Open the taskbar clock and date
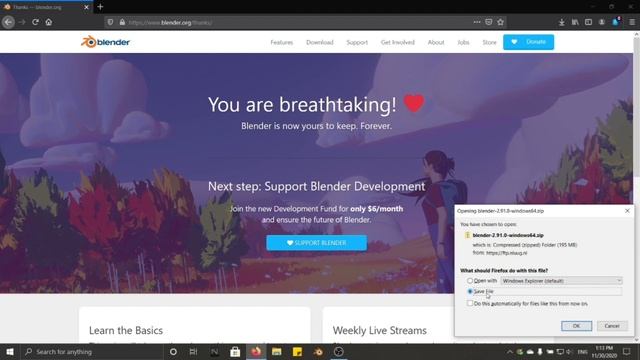This screenshot has height=360, width=640. (x=604, y=352)
